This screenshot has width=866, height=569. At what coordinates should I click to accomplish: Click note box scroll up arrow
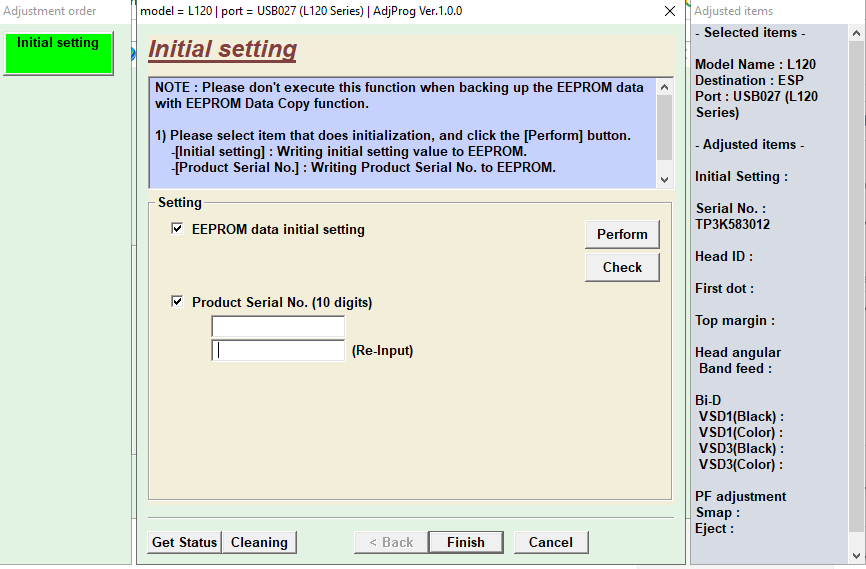[x=664, y=87]
